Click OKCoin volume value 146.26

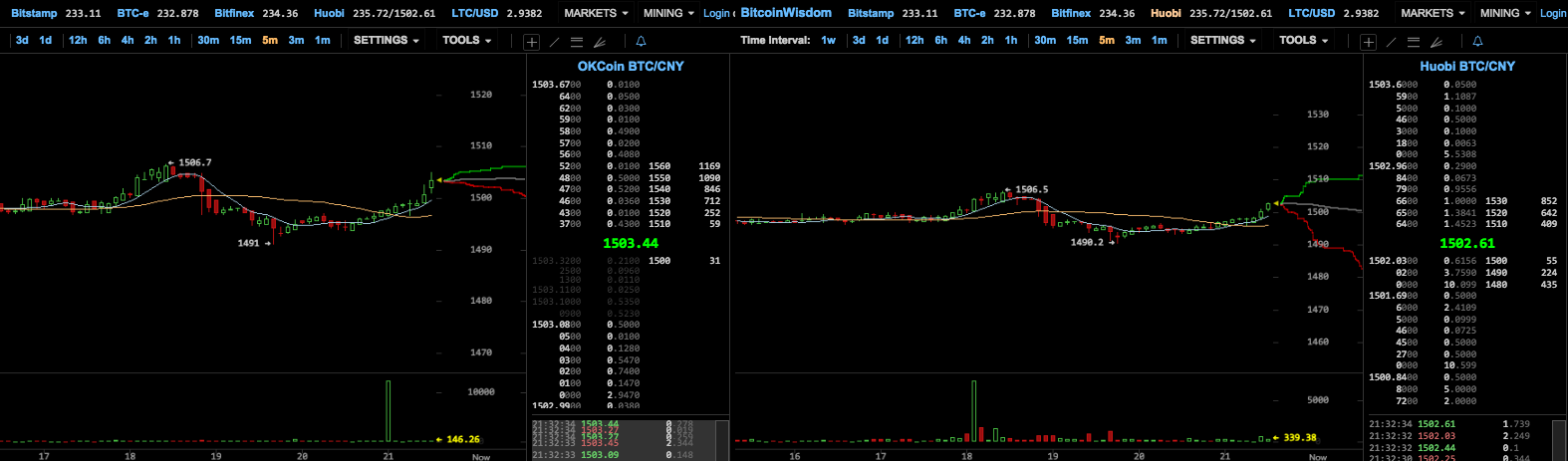tap(463, 439)
